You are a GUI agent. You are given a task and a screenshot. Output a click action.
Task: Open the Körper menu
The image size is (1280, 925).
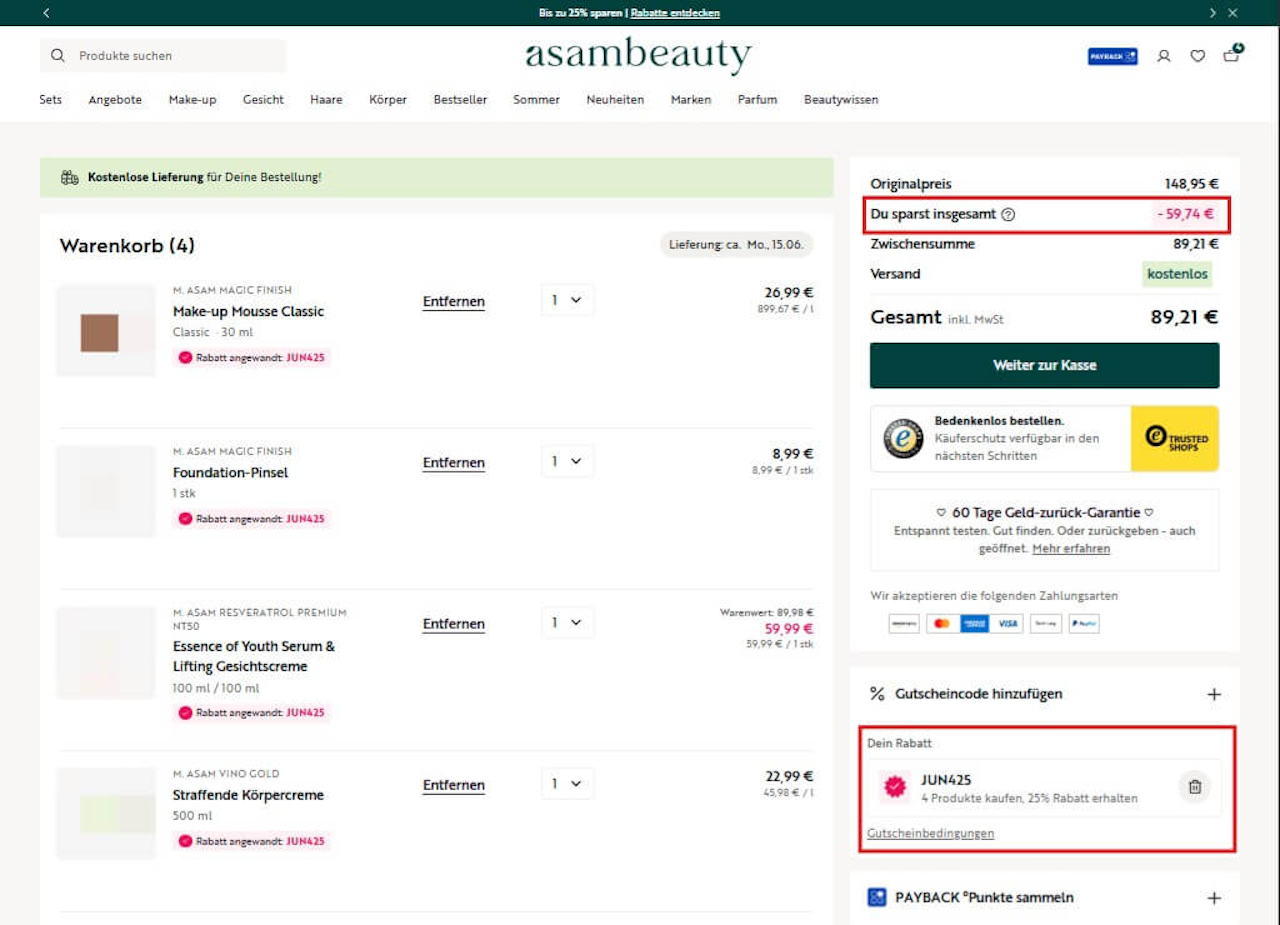coord(388,100)
